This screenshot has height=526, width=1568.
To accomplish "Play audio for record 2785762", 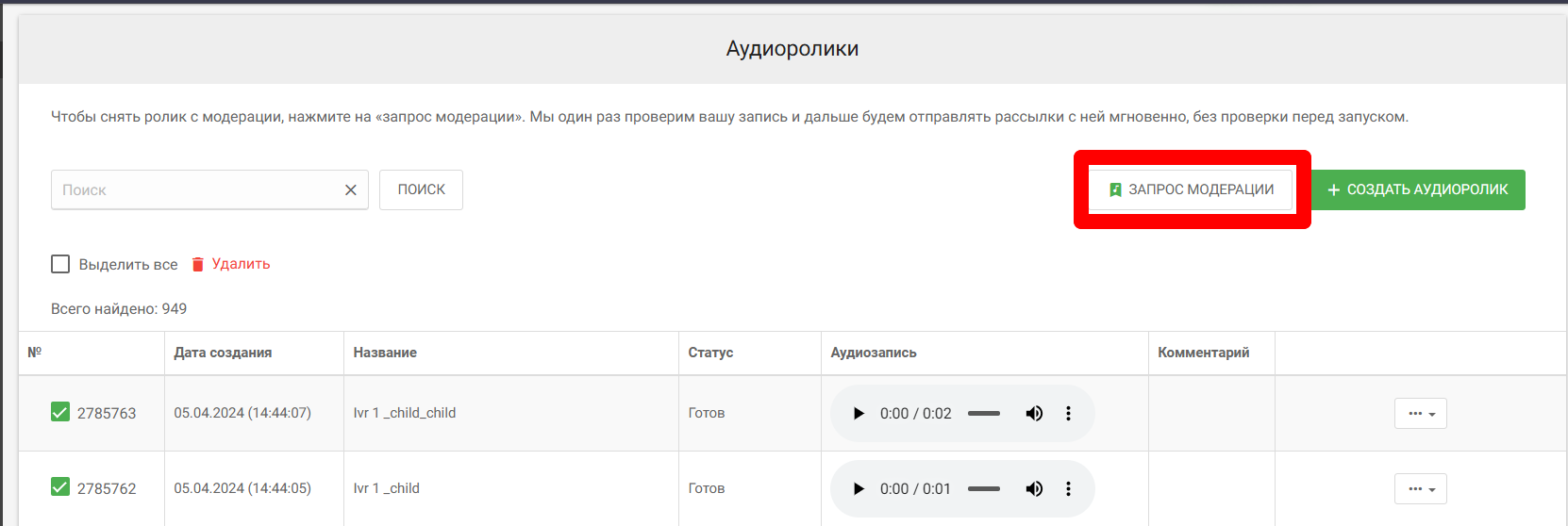I will click(x=859, y=489).
